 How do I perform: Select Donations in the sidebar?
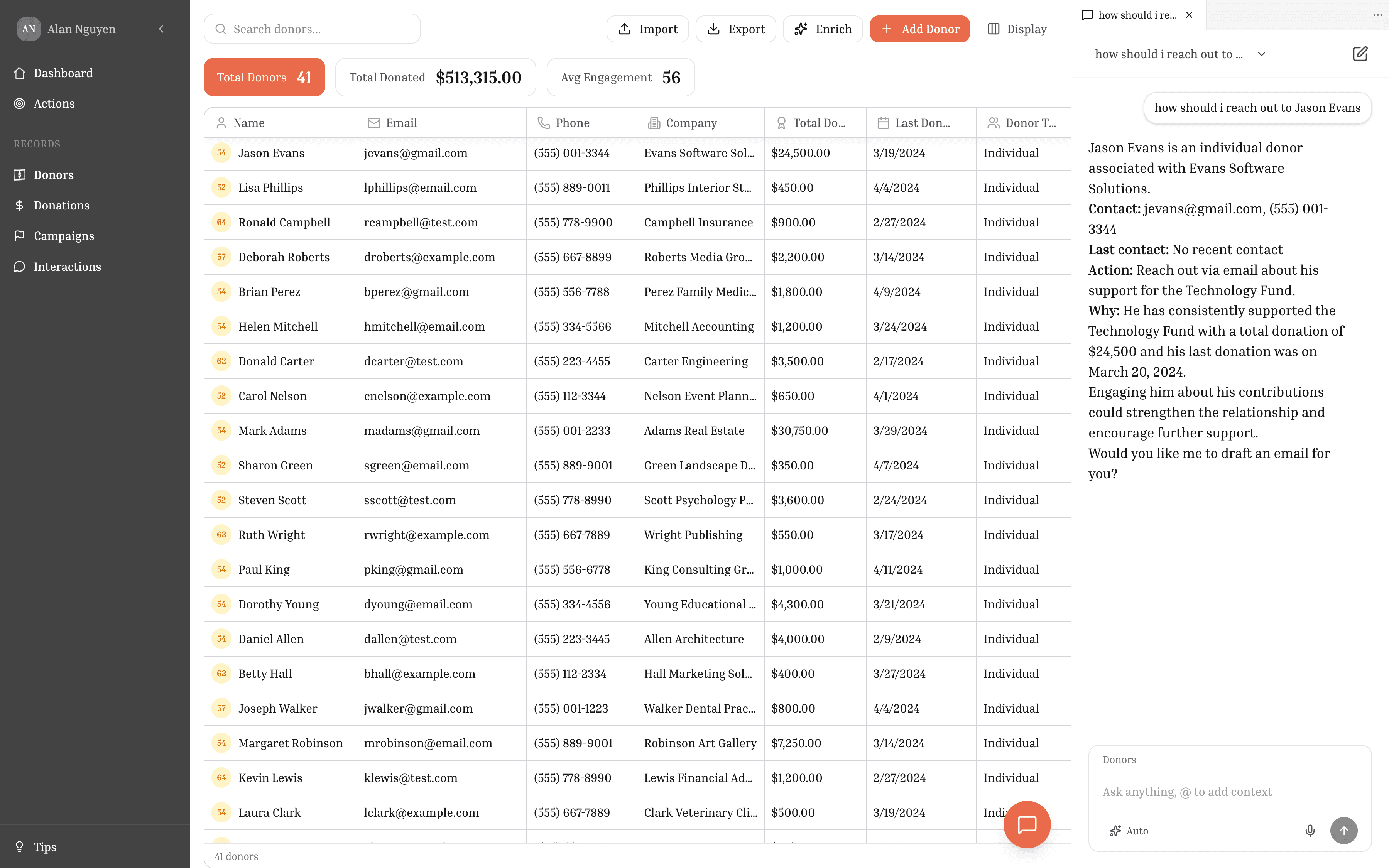[61, 205]
